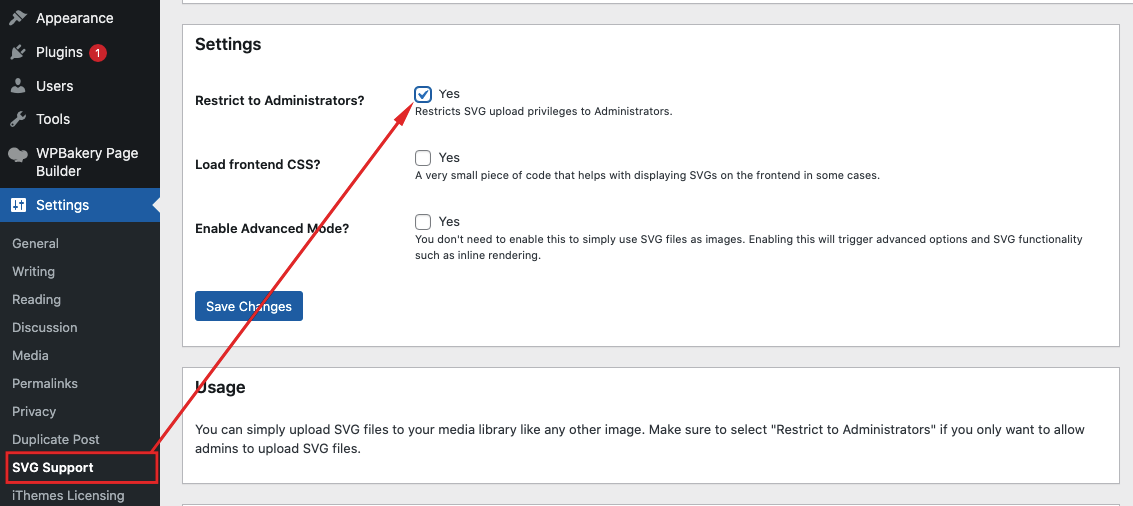Select SVG Support in the sidebar
The image size is (1133, 506).
pyautogui.click(x=53, y=467)
